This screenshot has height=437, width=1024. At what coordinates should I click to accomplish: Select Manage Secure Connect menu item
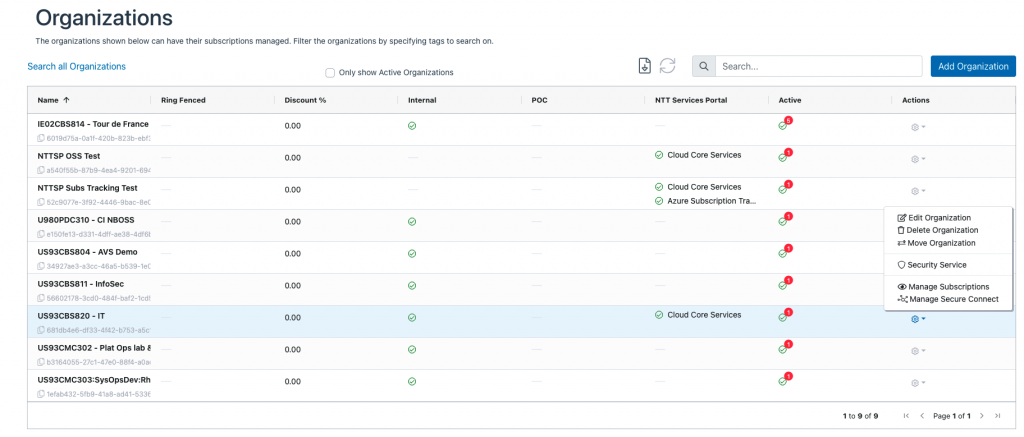(948, 299)
